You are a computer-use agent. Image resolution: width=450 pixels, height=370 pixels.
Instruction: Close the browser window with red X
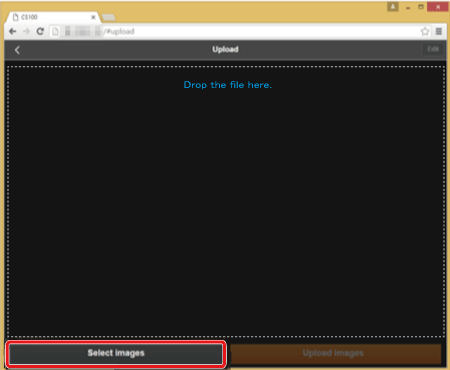tap(438, 7)
